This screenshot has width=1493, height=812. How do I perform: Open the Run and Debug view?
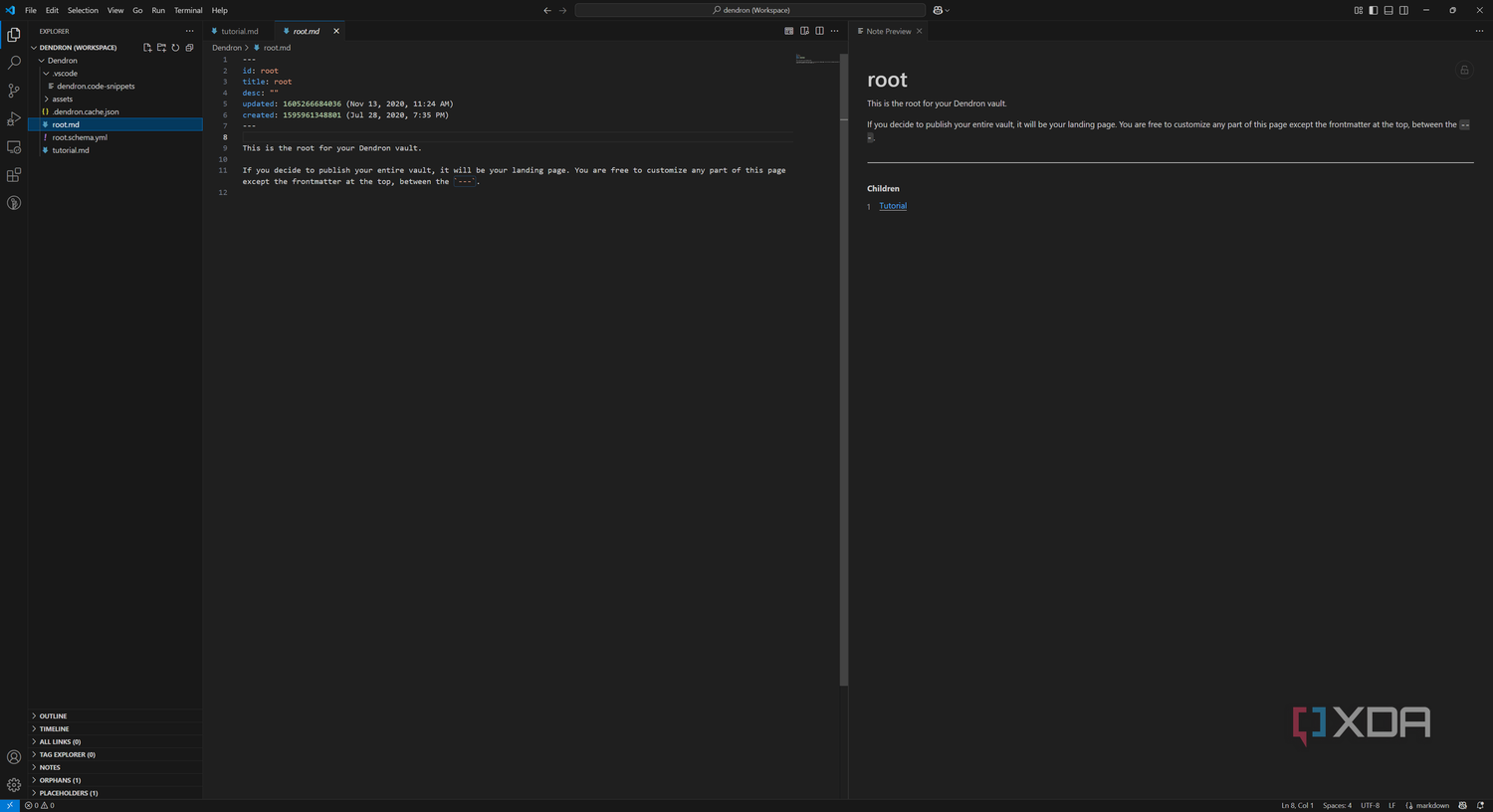[x=14, y=118]
